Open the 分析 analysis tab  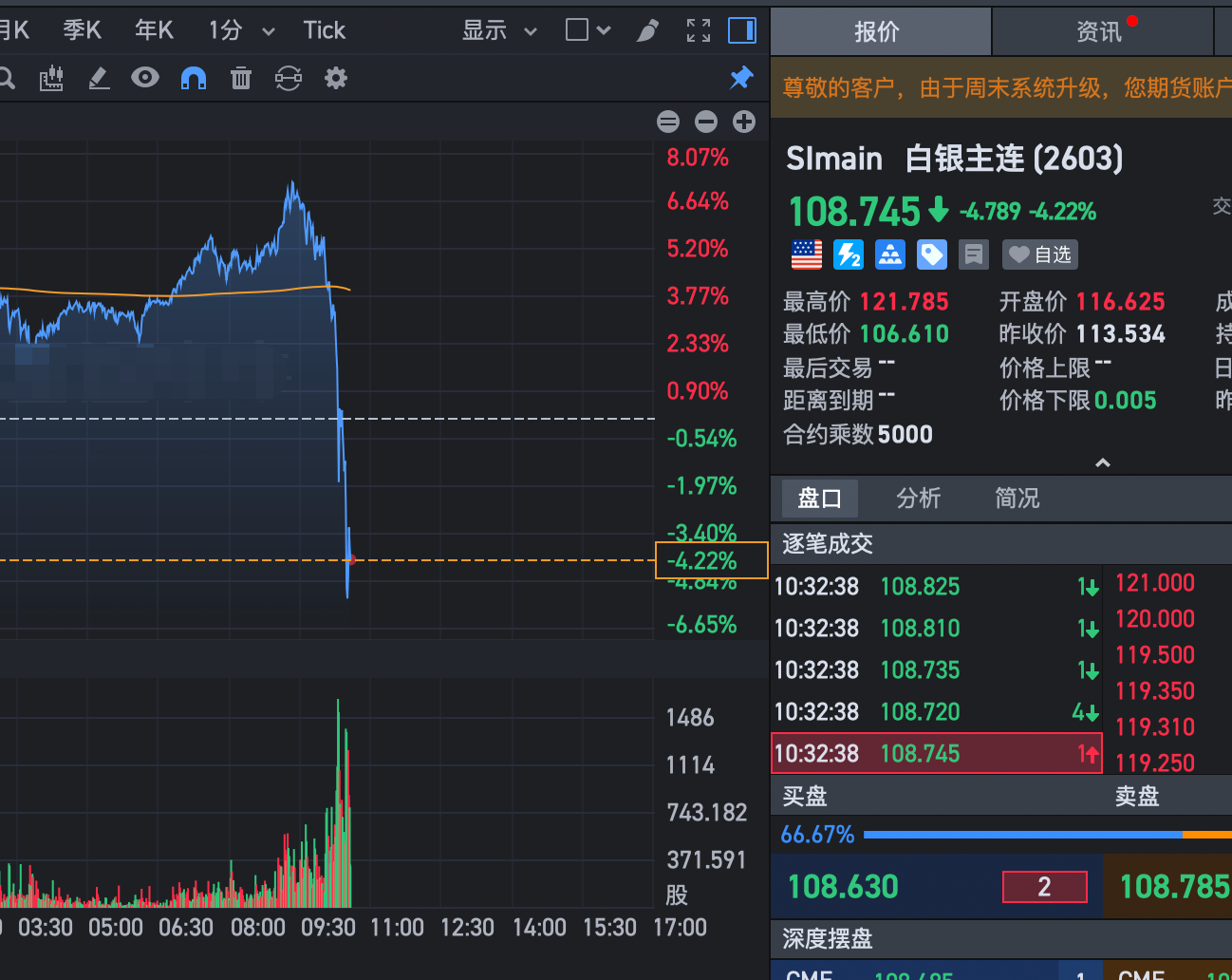coord(919,499)
